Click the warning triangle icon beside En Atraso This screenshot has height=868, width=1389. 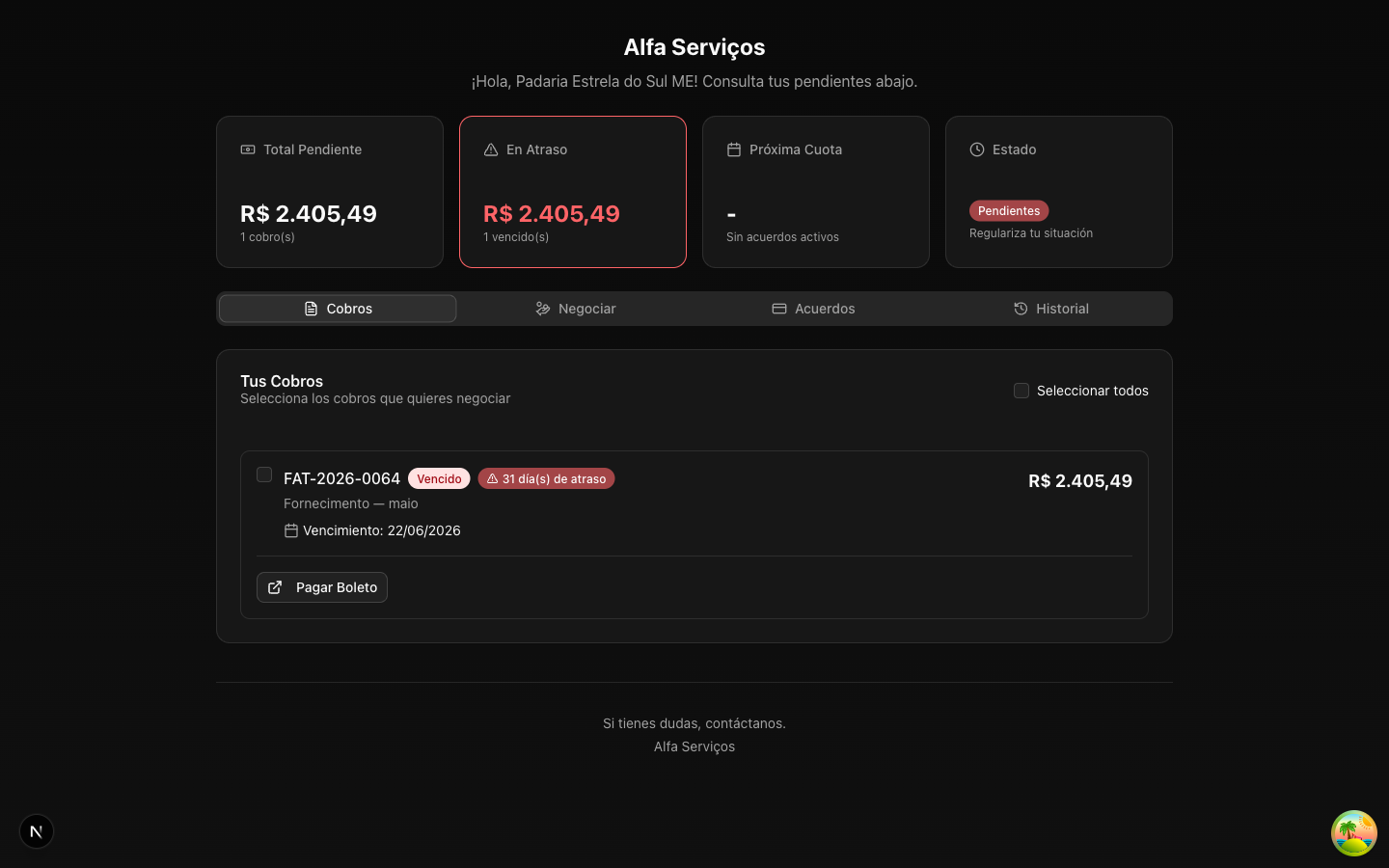(x=491, y=149)
